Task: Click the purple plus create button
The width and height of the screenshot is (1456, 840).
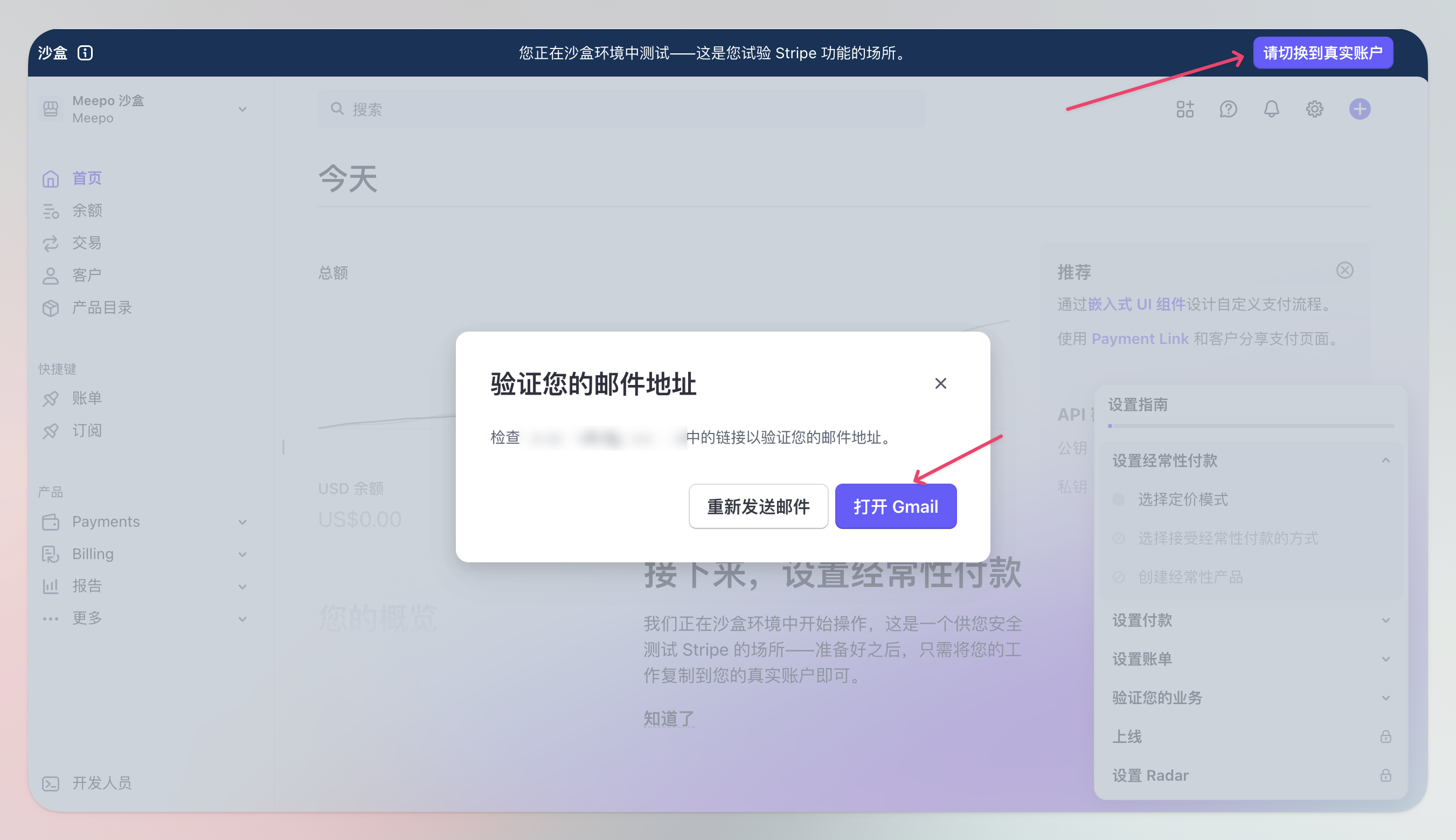Action: (1360, 109)
